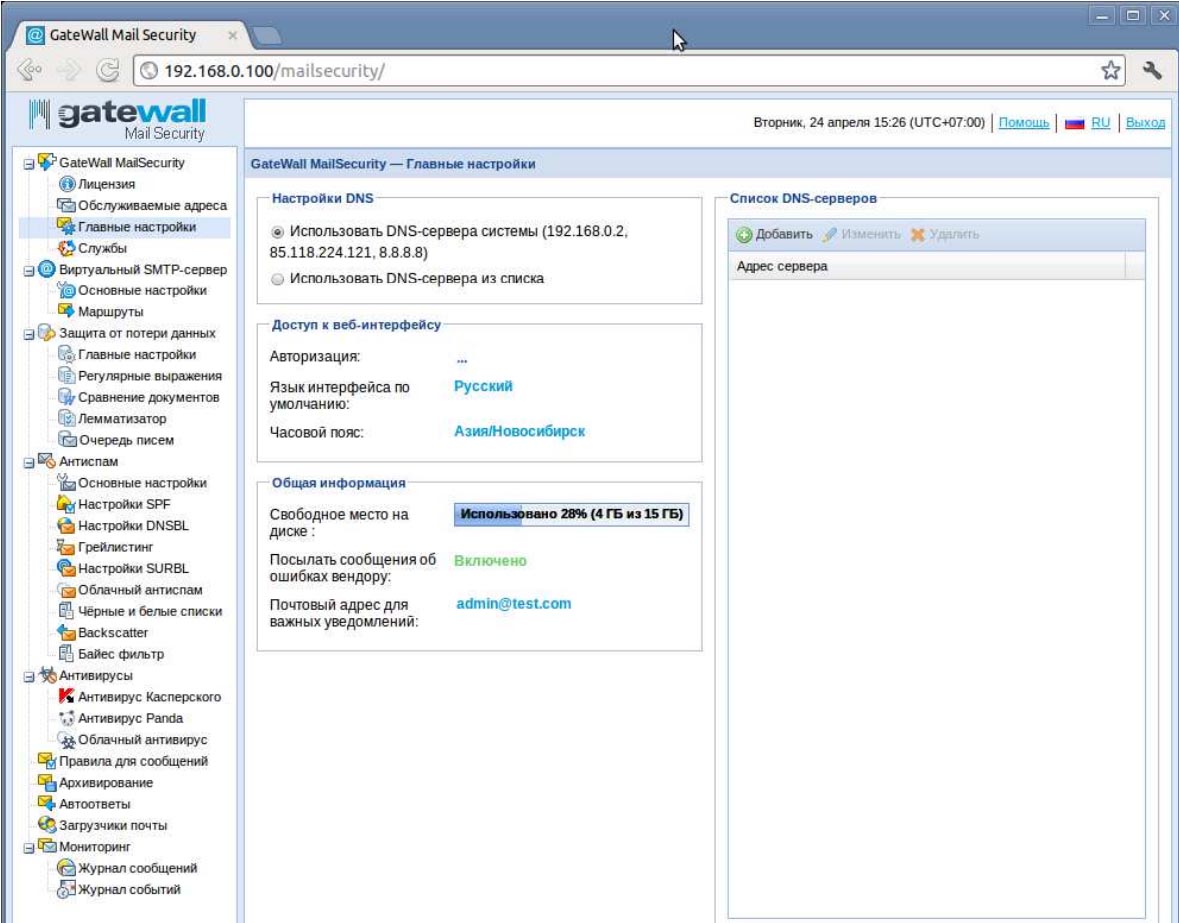Click the Антивирус Panda icon
Image resolution: width=1179 pixels, height=923 pixels.
(66, 718)
